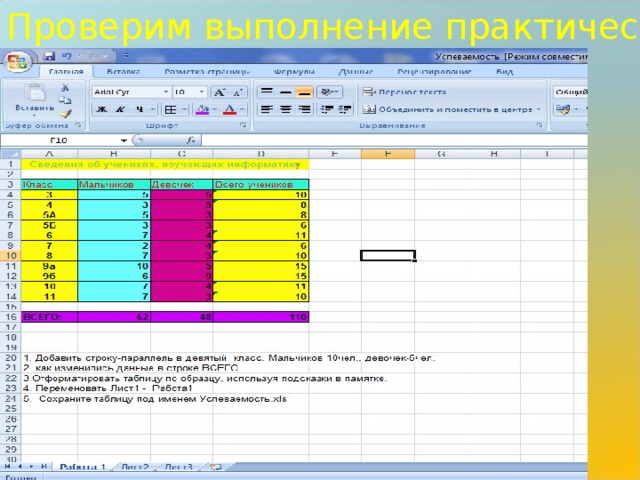
Task: Click the insert function fx icon
Action: tap(191, 140)
